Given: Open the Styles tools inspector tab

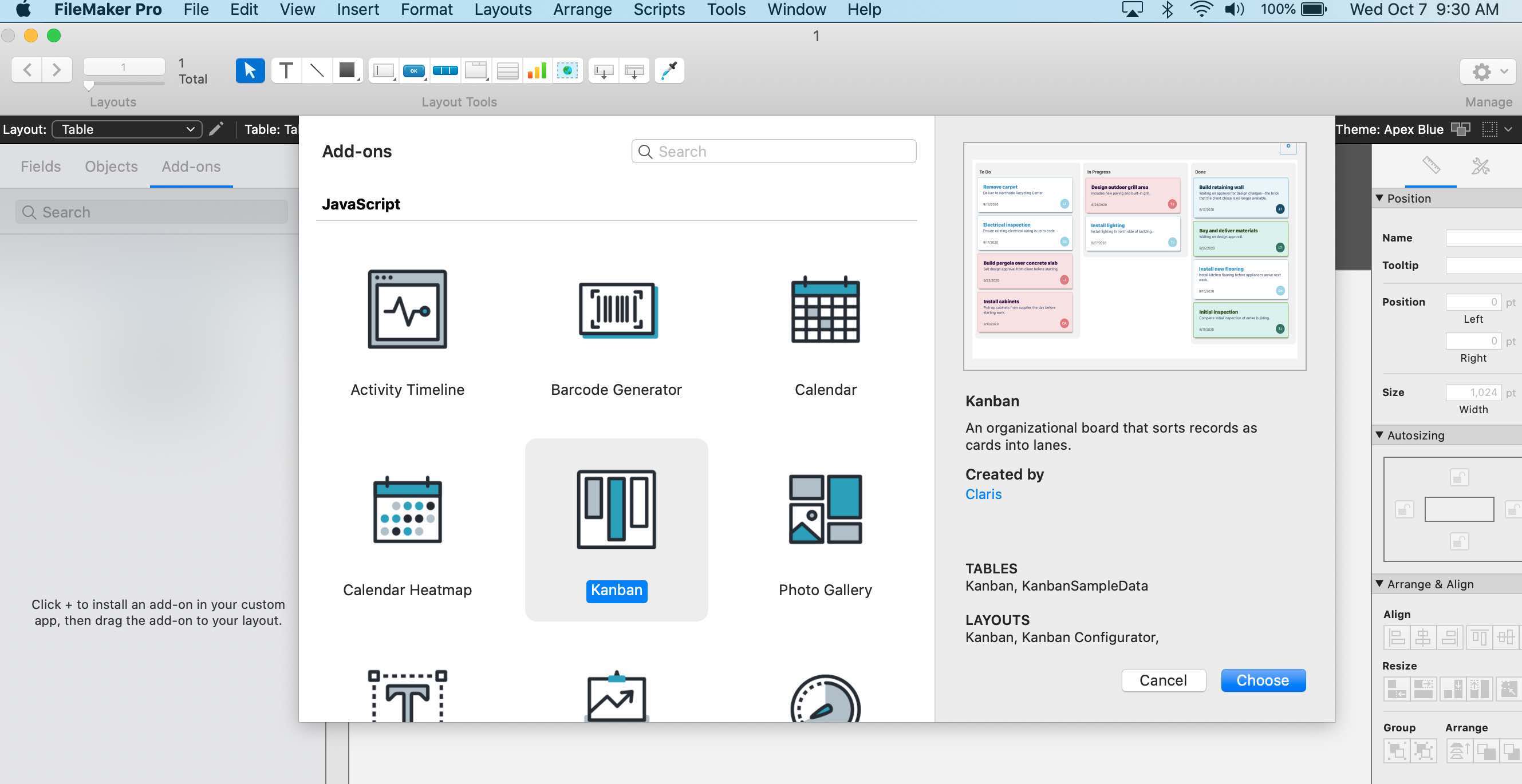Looking at the screenshot, I should tap(1480, 166).
